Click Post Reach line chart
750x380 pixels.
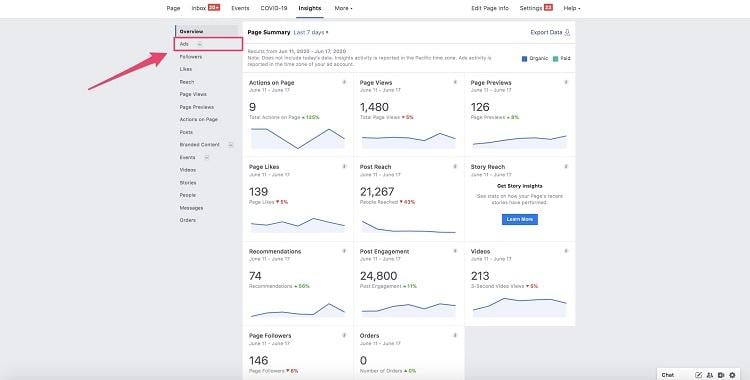tap(408, 226)
